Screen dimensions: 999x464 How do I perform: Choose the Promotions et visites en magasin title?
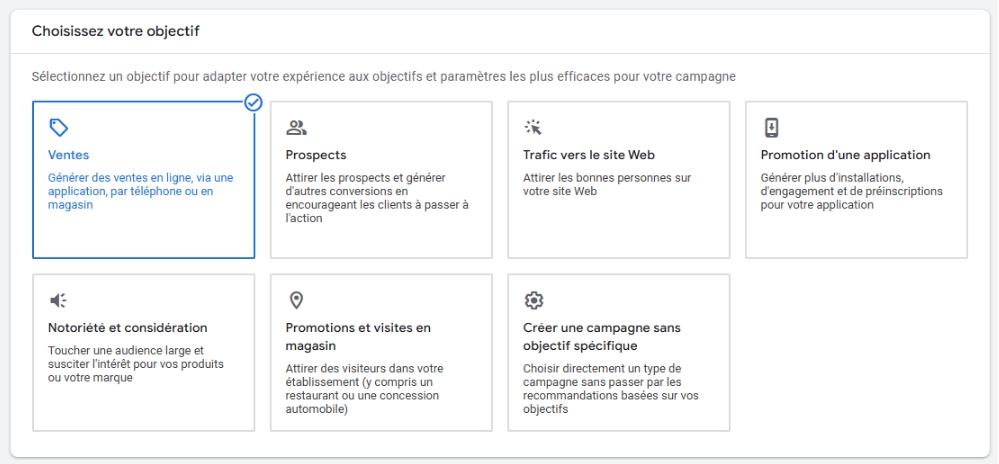click(x=358, y=337)
